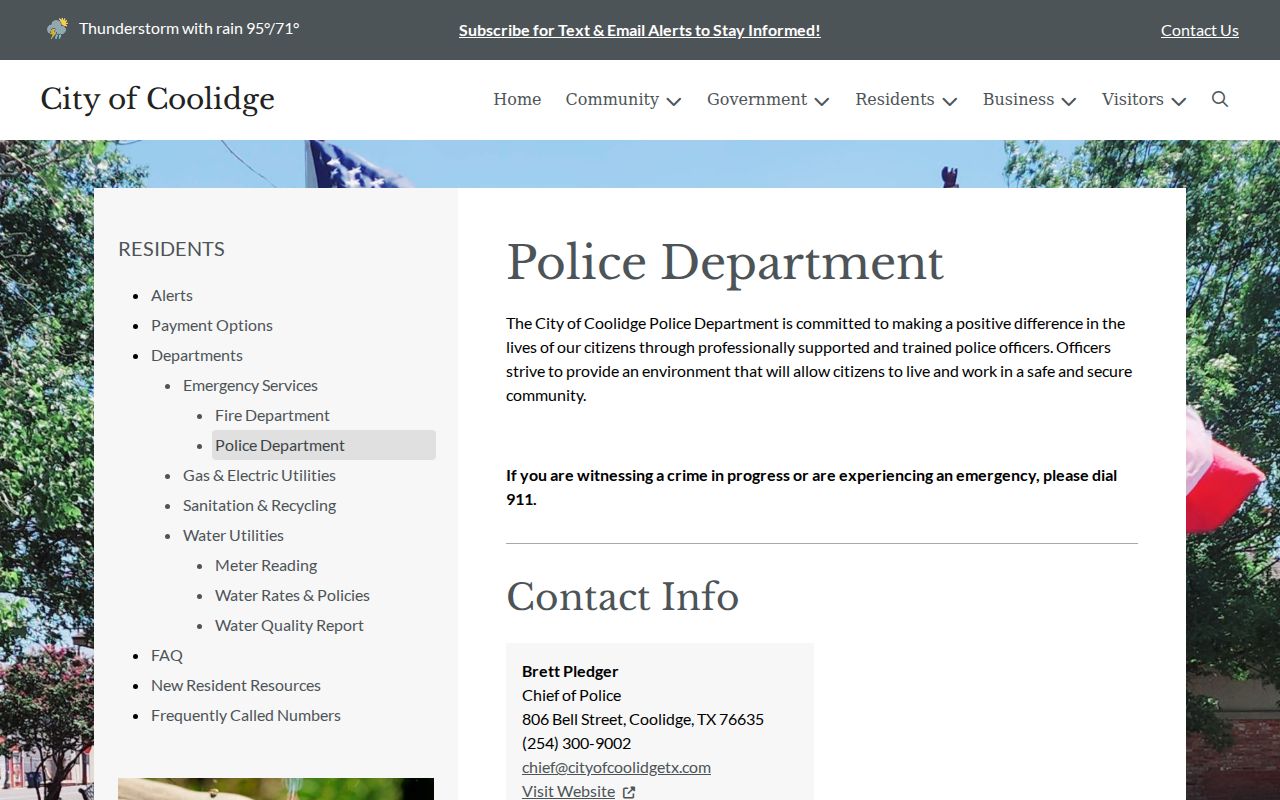Select Departments in the sidebar

(197, 355)
